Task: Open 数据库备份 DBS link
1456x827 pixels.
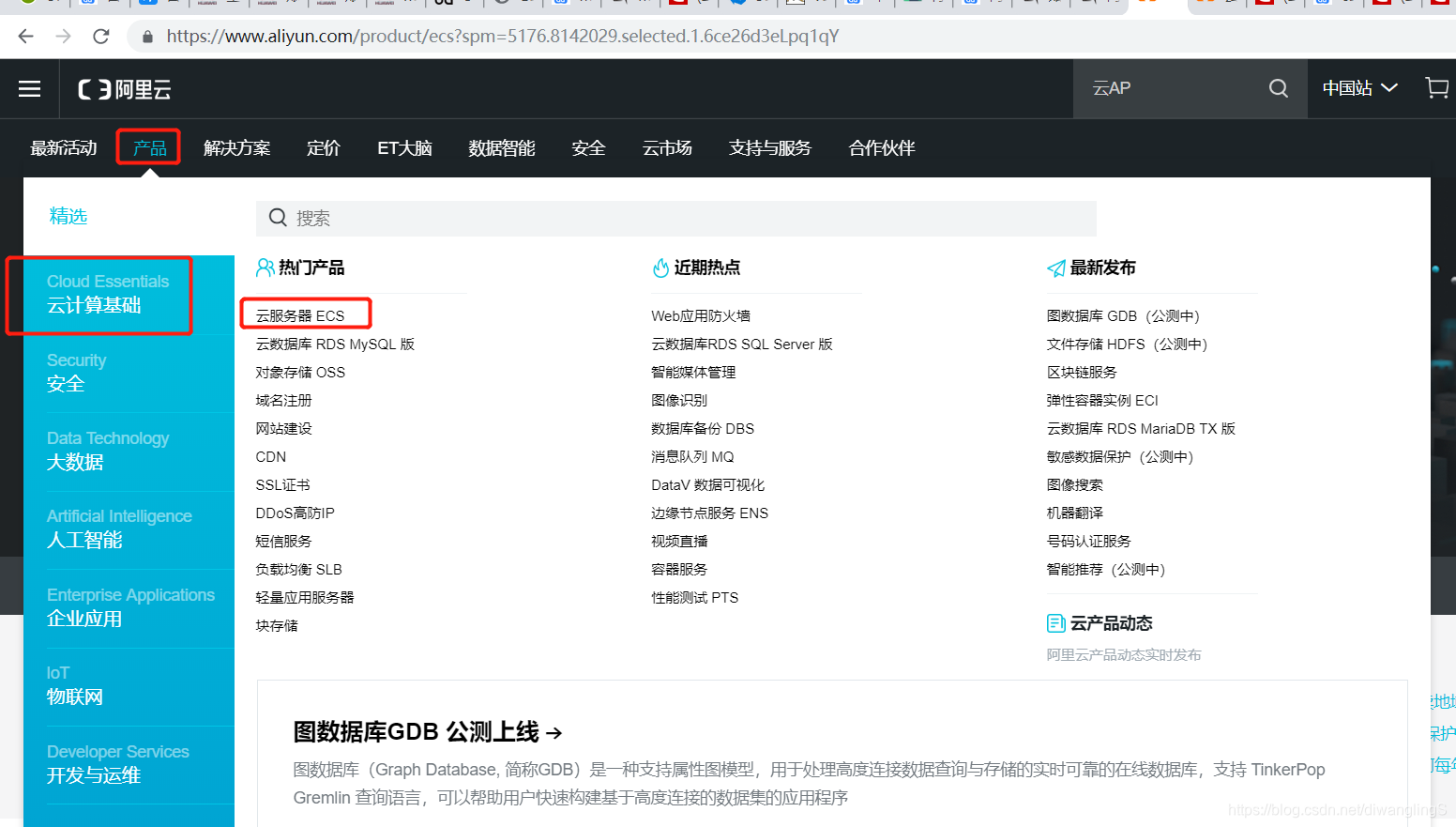Action: [703, 429]
